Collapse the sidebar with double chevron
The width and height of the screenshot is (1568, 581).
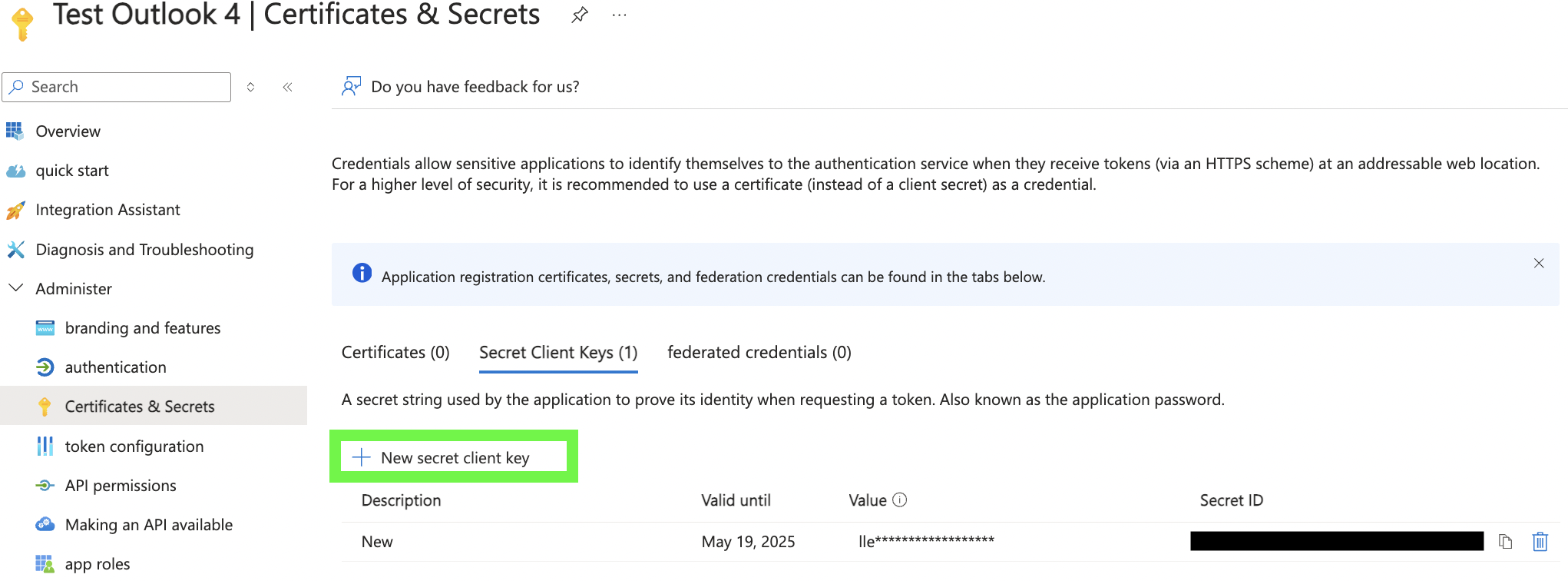tap(287, 87)
